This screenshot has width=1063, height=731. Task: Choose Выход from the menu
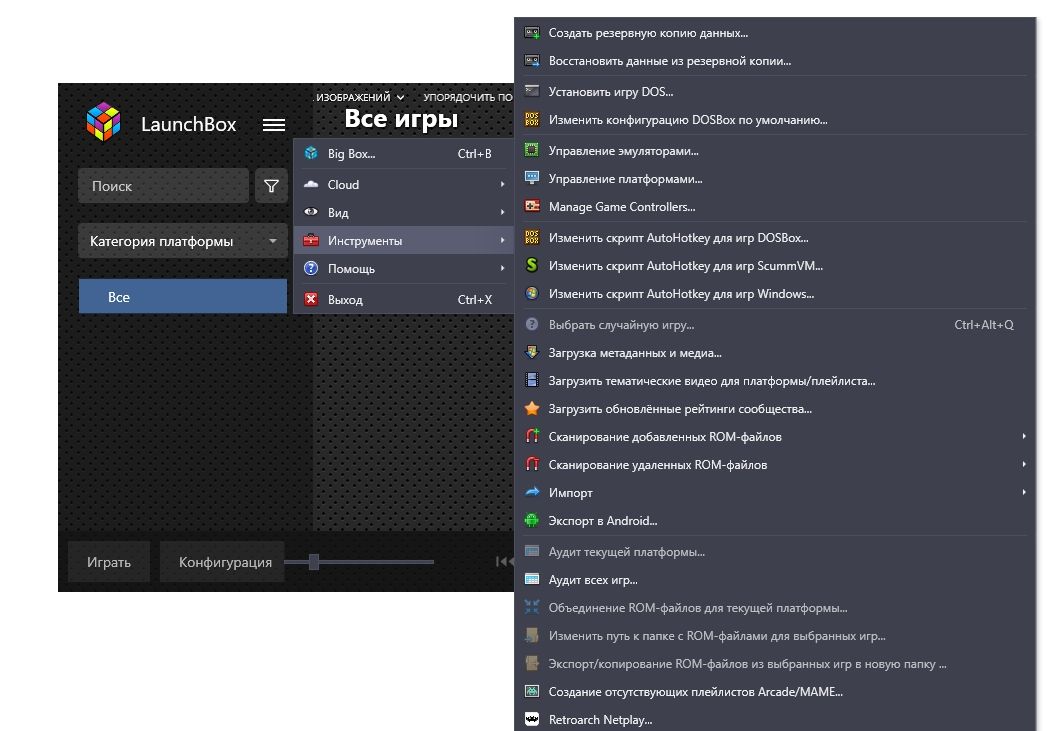404,299
